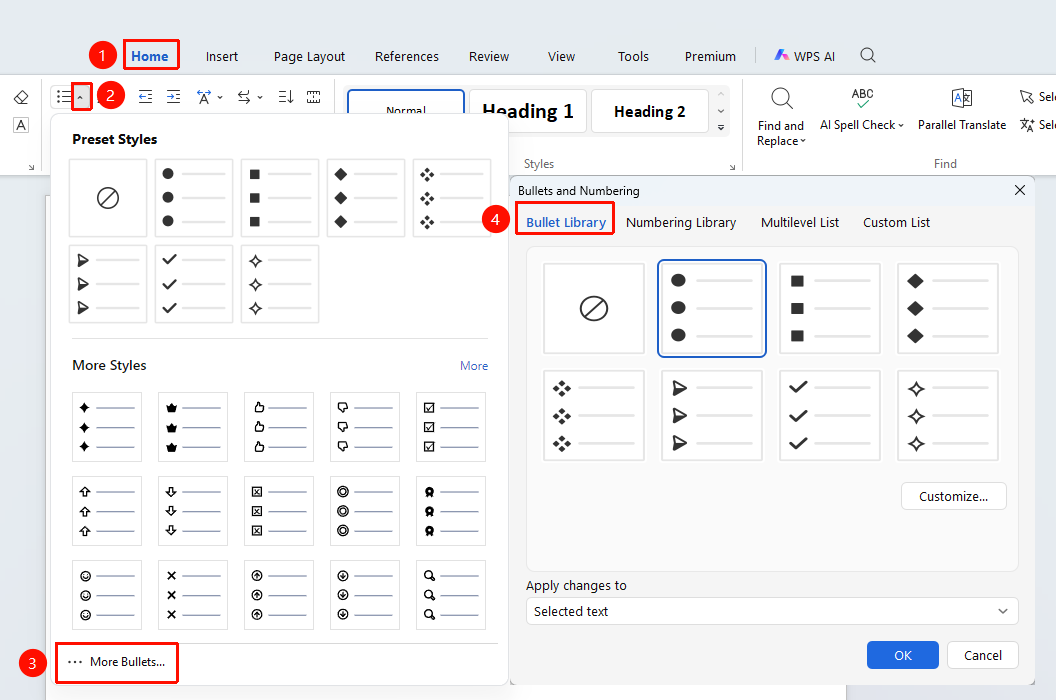This screenshot has height=700, width=1056.
Task: Open the Styles pane launcher arrow
Action: pos(732,167)
